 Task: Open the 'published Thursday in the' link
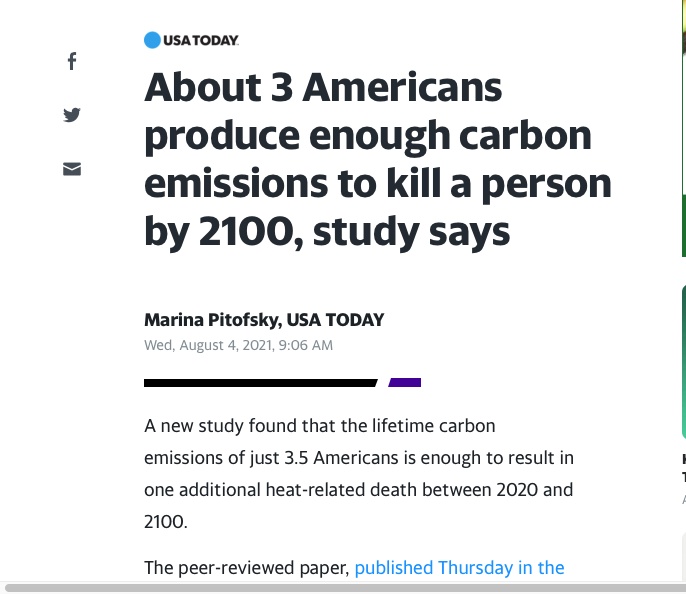(x=459, y=568)
